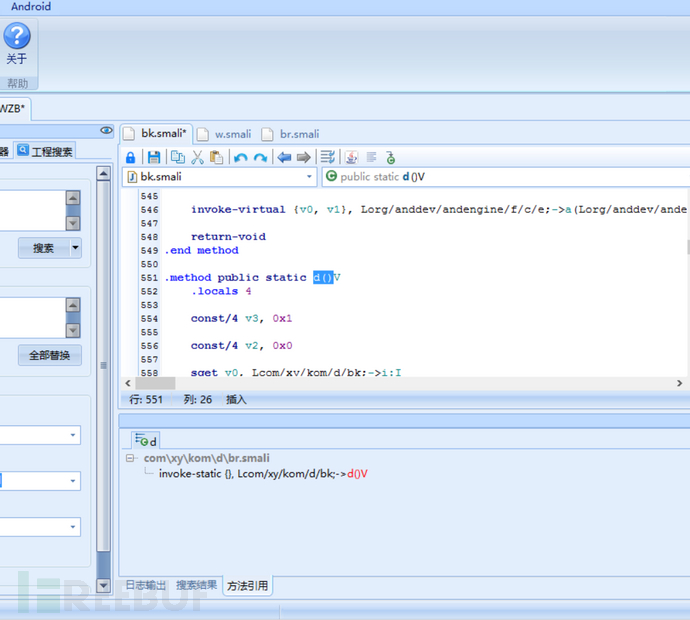
Task: Open the 搜索结果 bottom tab
Action: 197,585
